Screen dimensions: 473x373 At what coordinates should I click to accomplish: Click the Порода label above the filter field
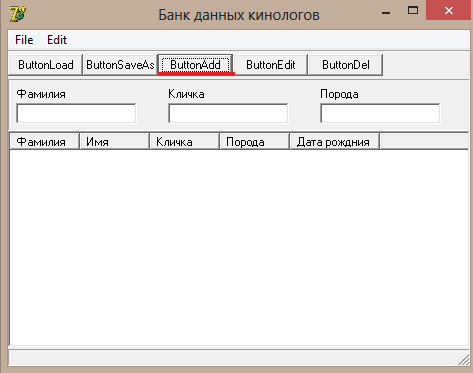[x=339, y=94]
